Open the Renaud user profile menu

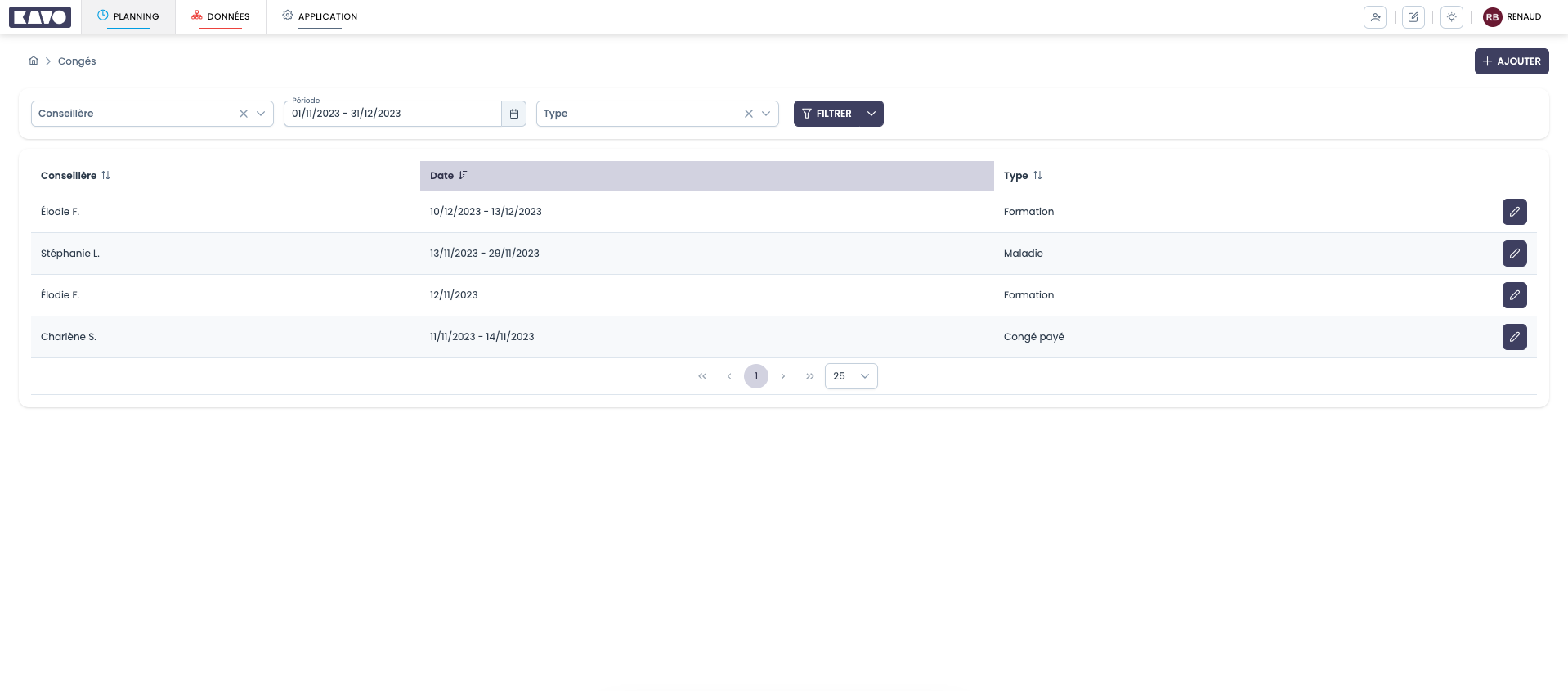pos(1512,17)
